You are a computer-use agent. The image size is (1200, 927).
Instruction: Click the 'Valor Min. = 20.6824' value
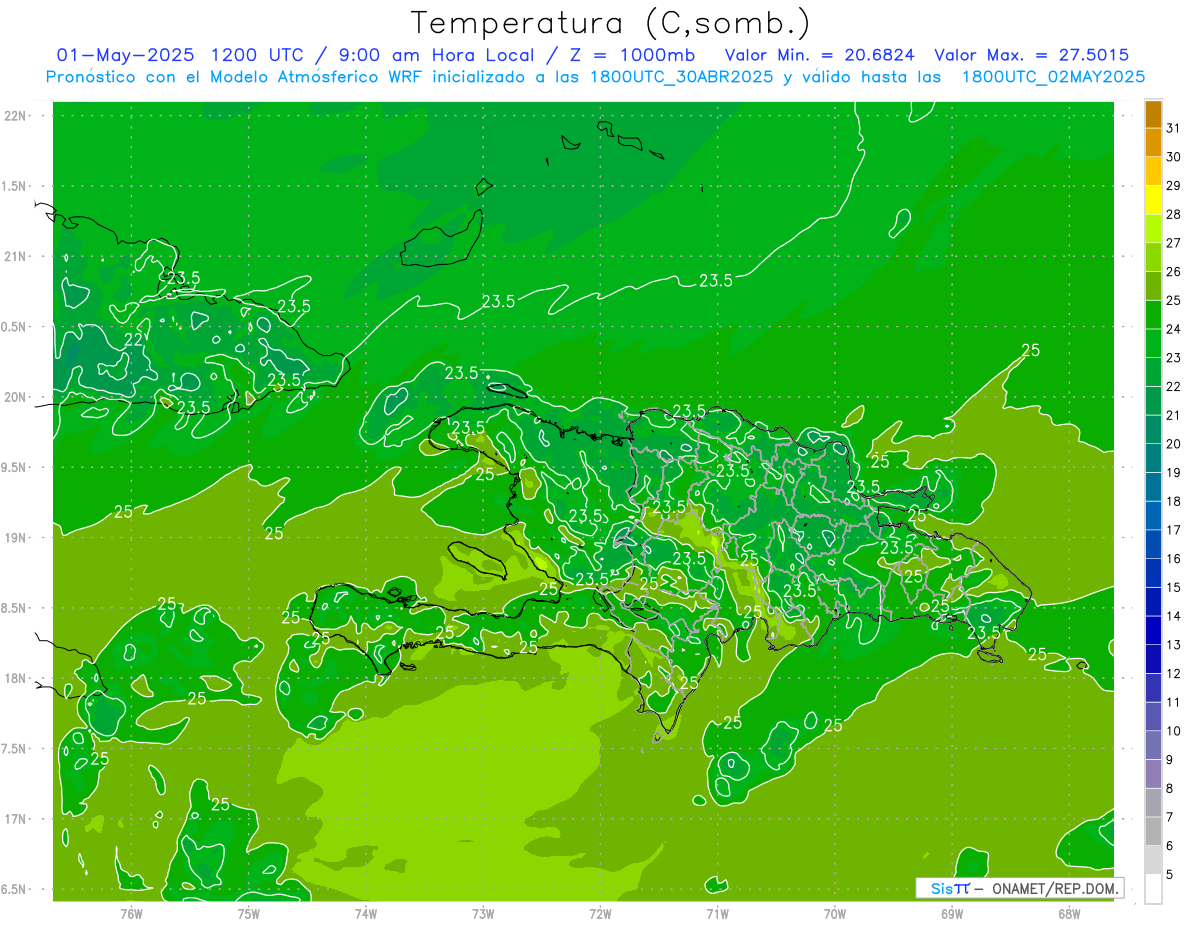821,55
